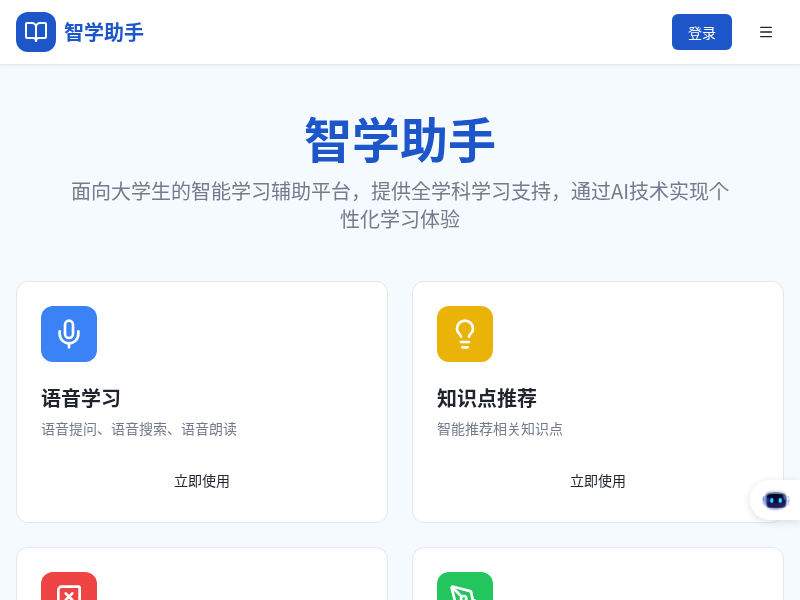The height and width of the screenshot is (600, 800).
Task: Click the 登录 login button
Action: [701, 32]
